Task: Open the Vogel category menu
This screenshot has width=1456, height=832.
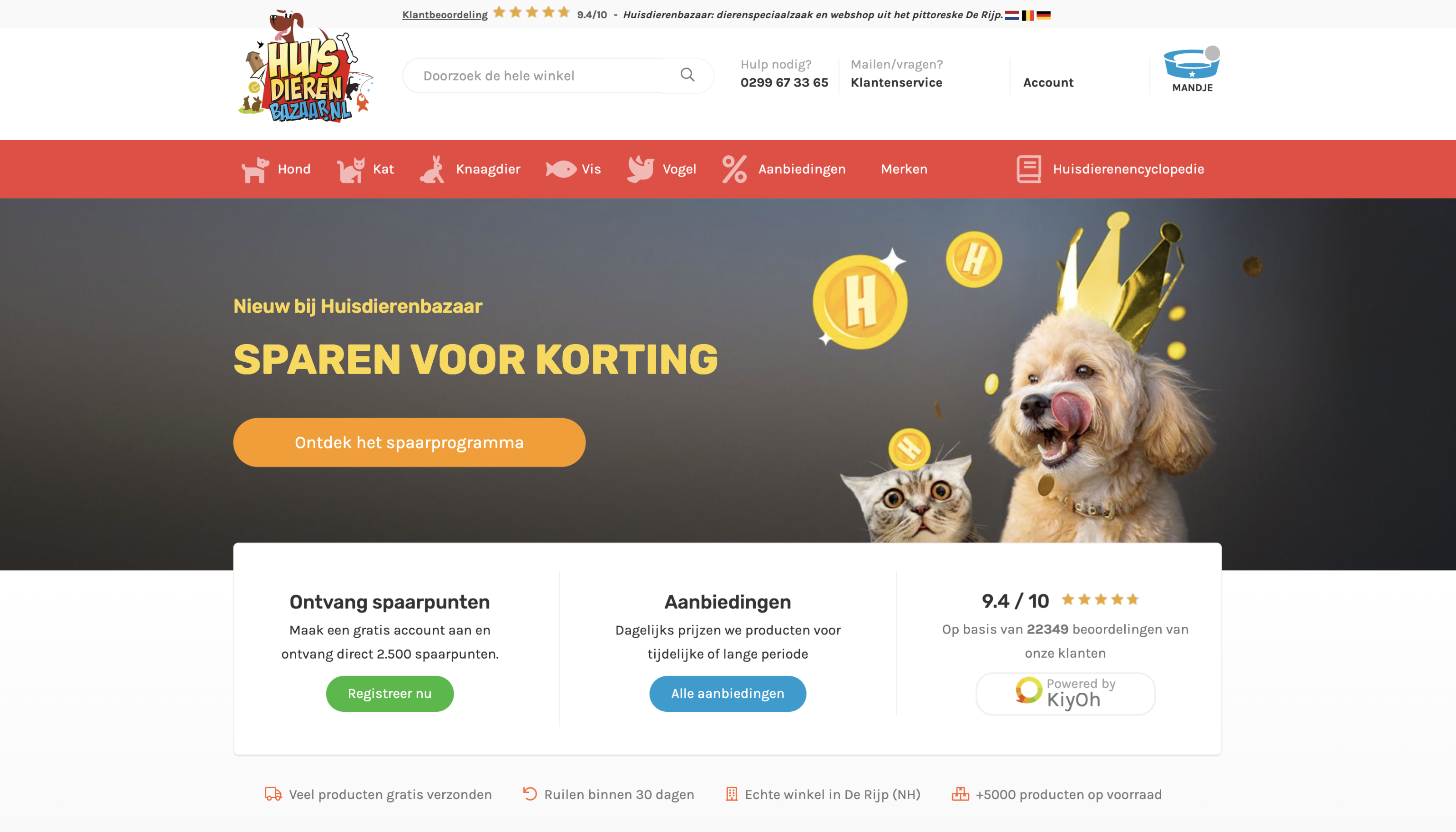Action: click(662, 169)
